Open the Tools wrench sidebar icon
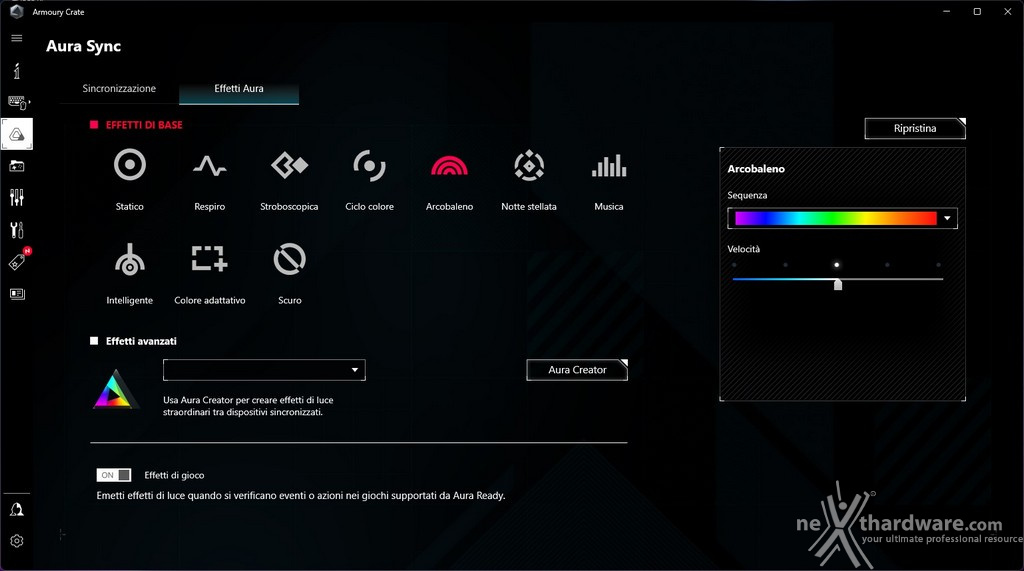Image resolution: width=1024 pixels, height=571 pixels. [17, 230]
